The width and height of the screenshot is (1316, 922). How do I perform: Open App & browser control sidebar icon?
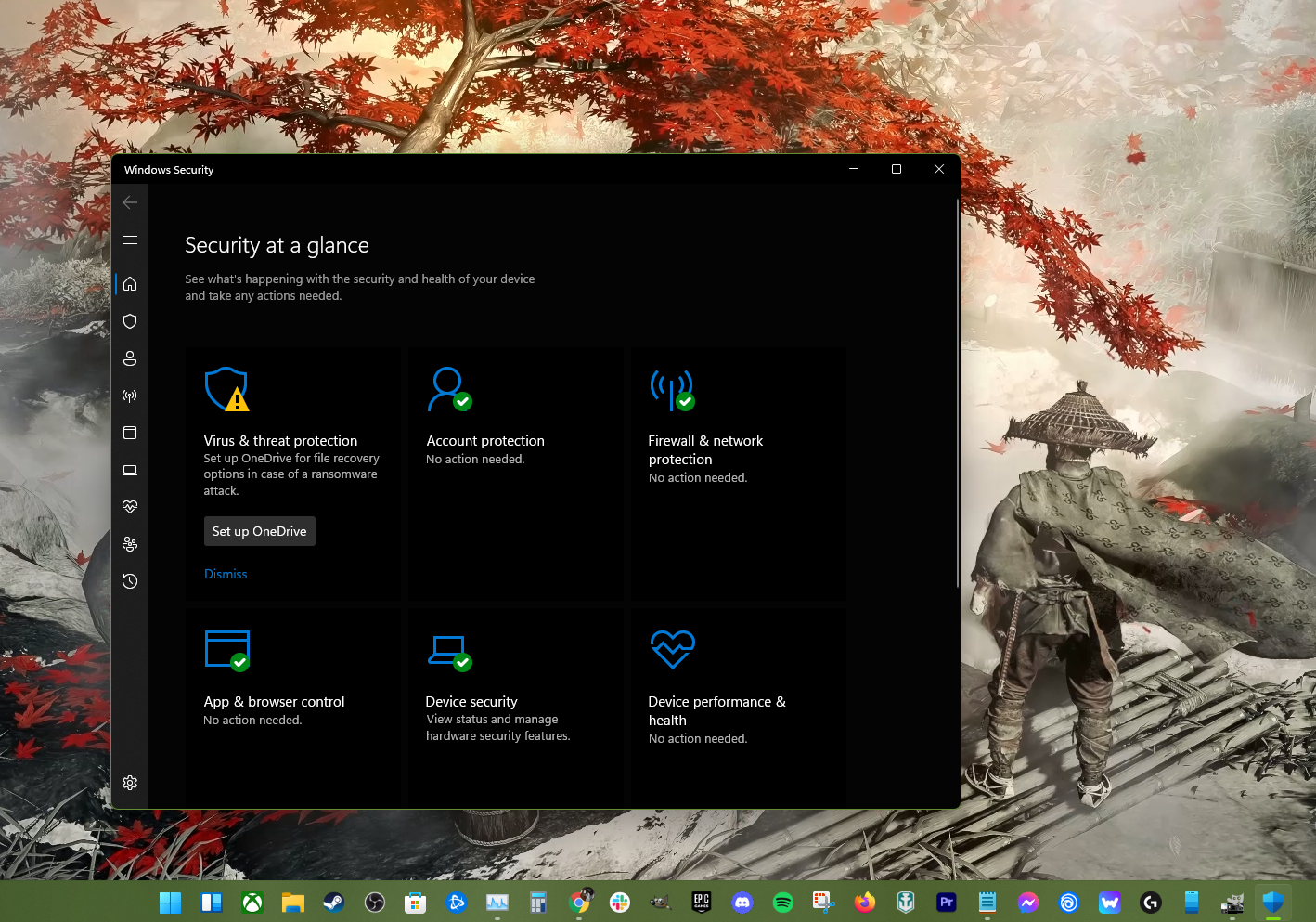[x=130, y=433]
